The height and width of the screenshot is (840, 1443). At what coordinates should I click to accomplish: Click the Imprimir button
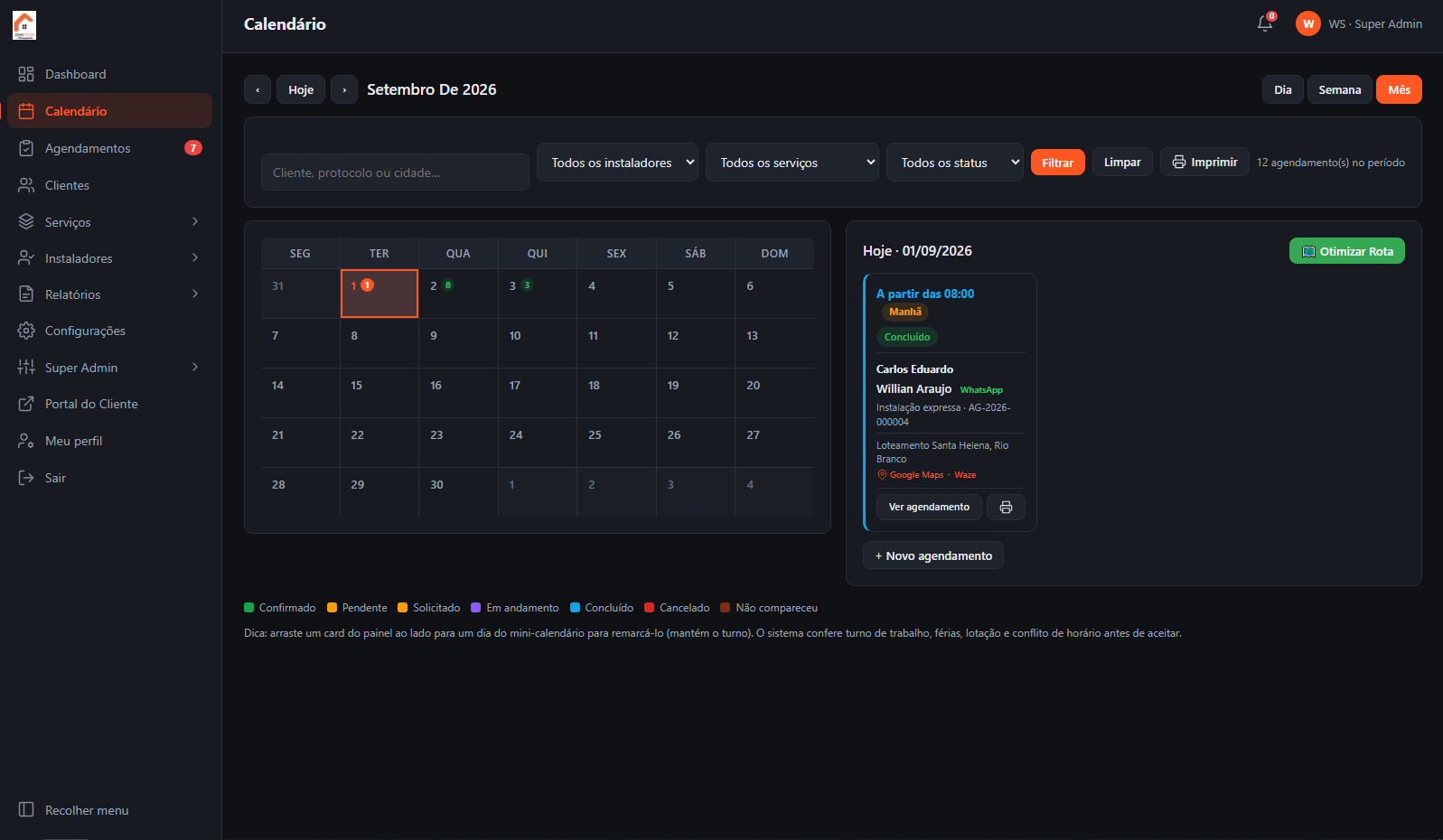pyautogui.click(x=1204, y=162)
